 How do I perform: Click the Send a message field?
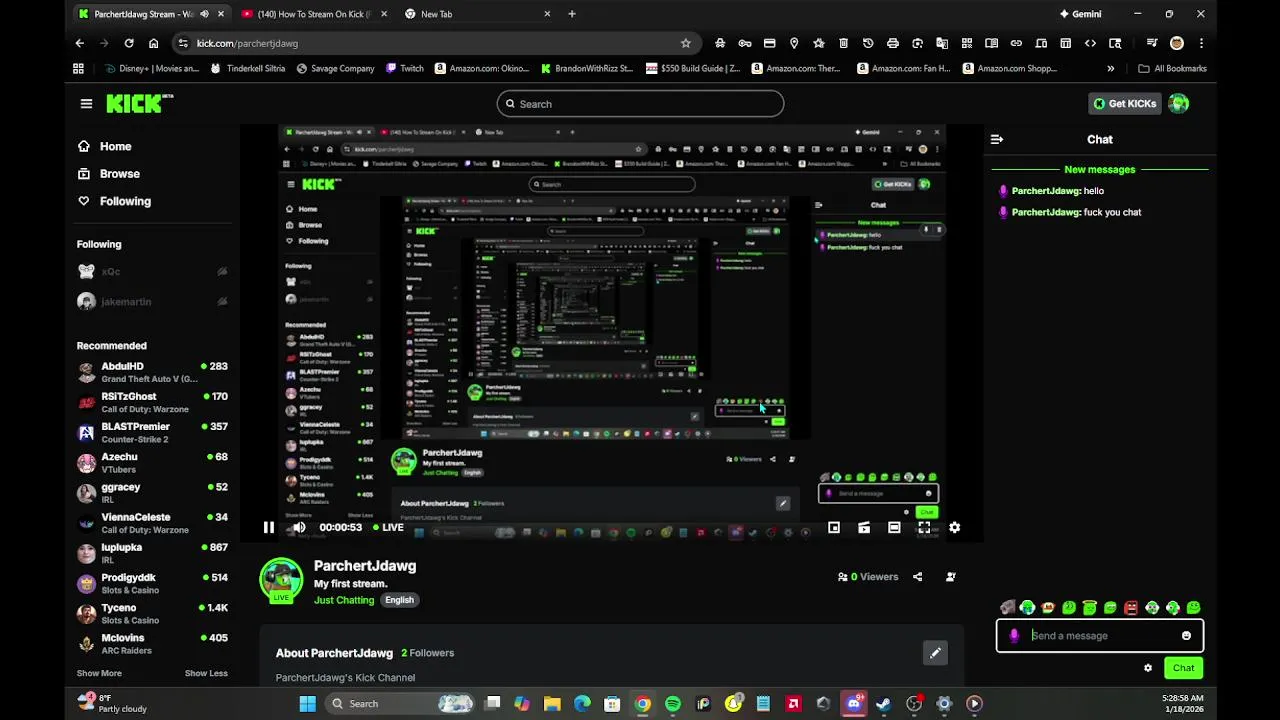(x=1100, y=636)
